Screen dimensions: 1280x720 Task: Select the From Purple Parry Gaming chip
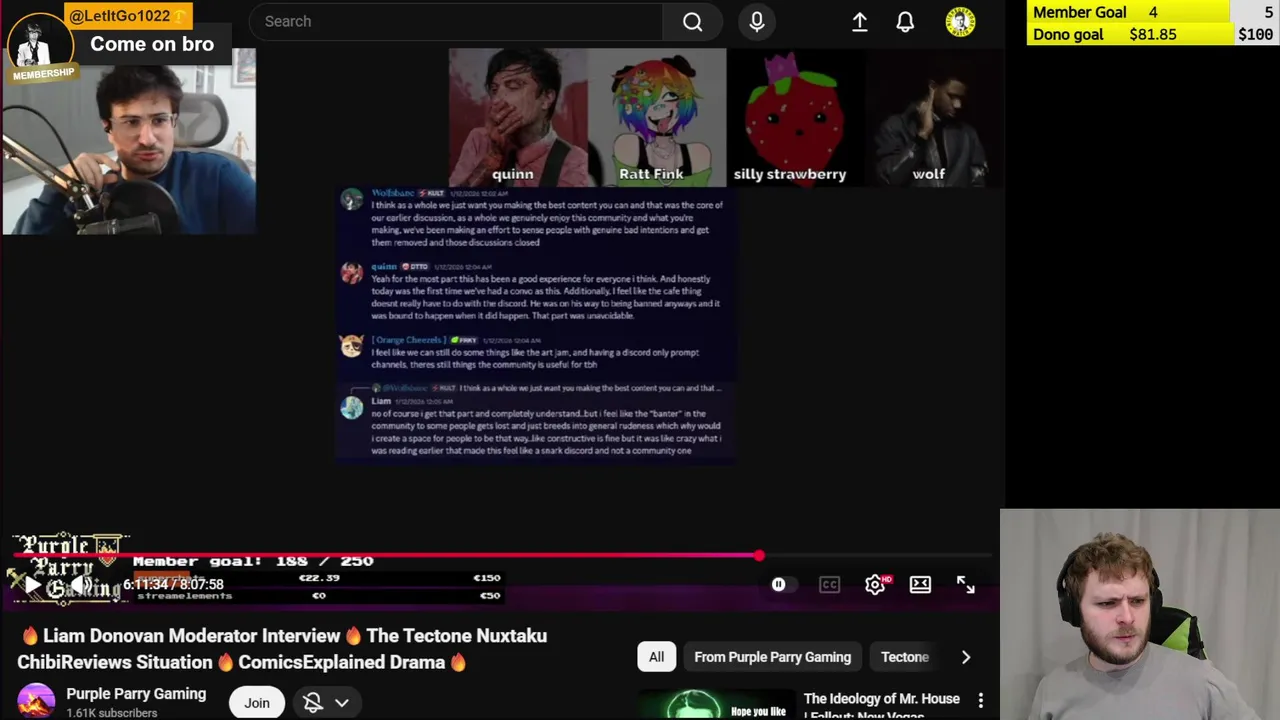pyautogui.click(x=772, y=657)
